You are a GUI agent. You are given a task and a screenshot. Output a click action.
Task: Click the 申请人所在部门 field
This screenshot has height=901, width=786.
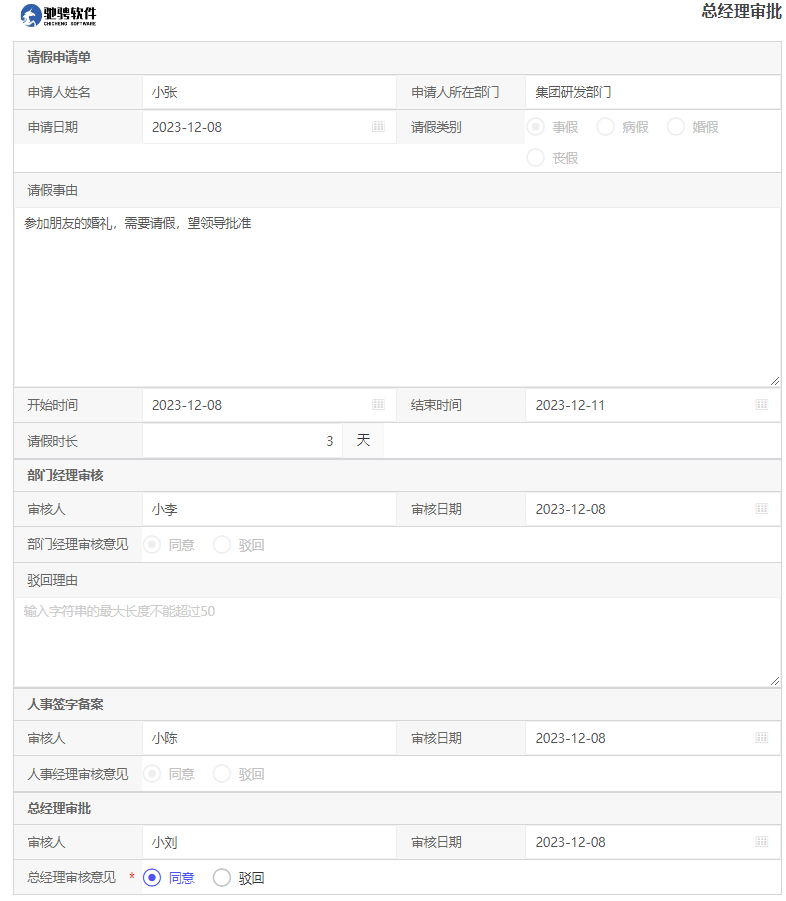[x=652, y=92]
